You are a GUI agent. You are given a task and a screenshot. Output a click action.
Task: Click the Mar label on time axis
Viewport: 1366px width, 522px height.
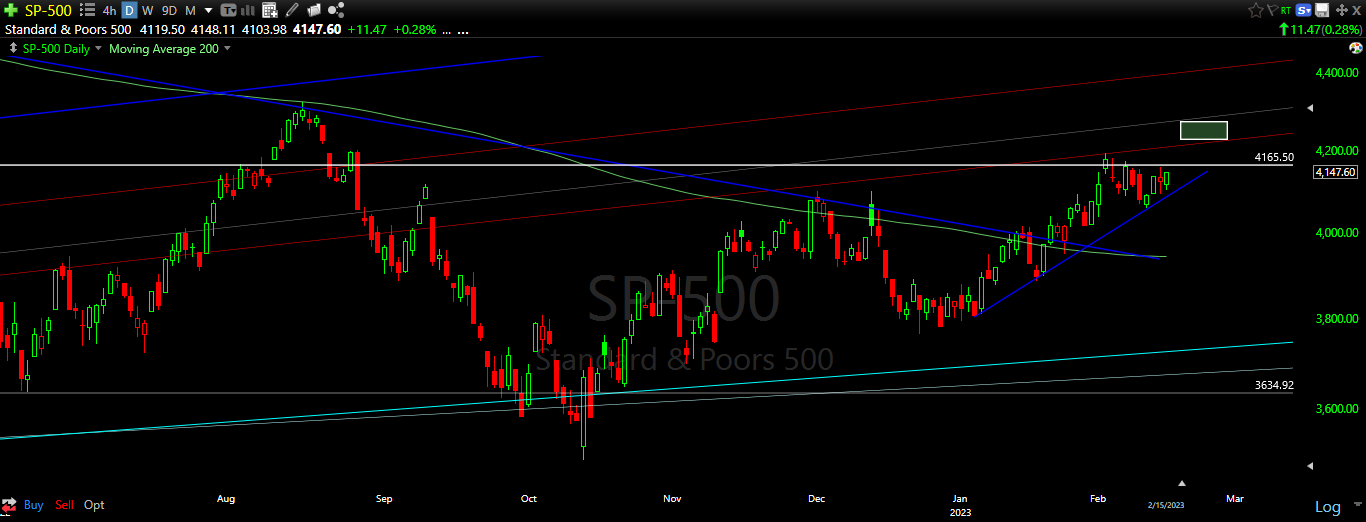1235,497
